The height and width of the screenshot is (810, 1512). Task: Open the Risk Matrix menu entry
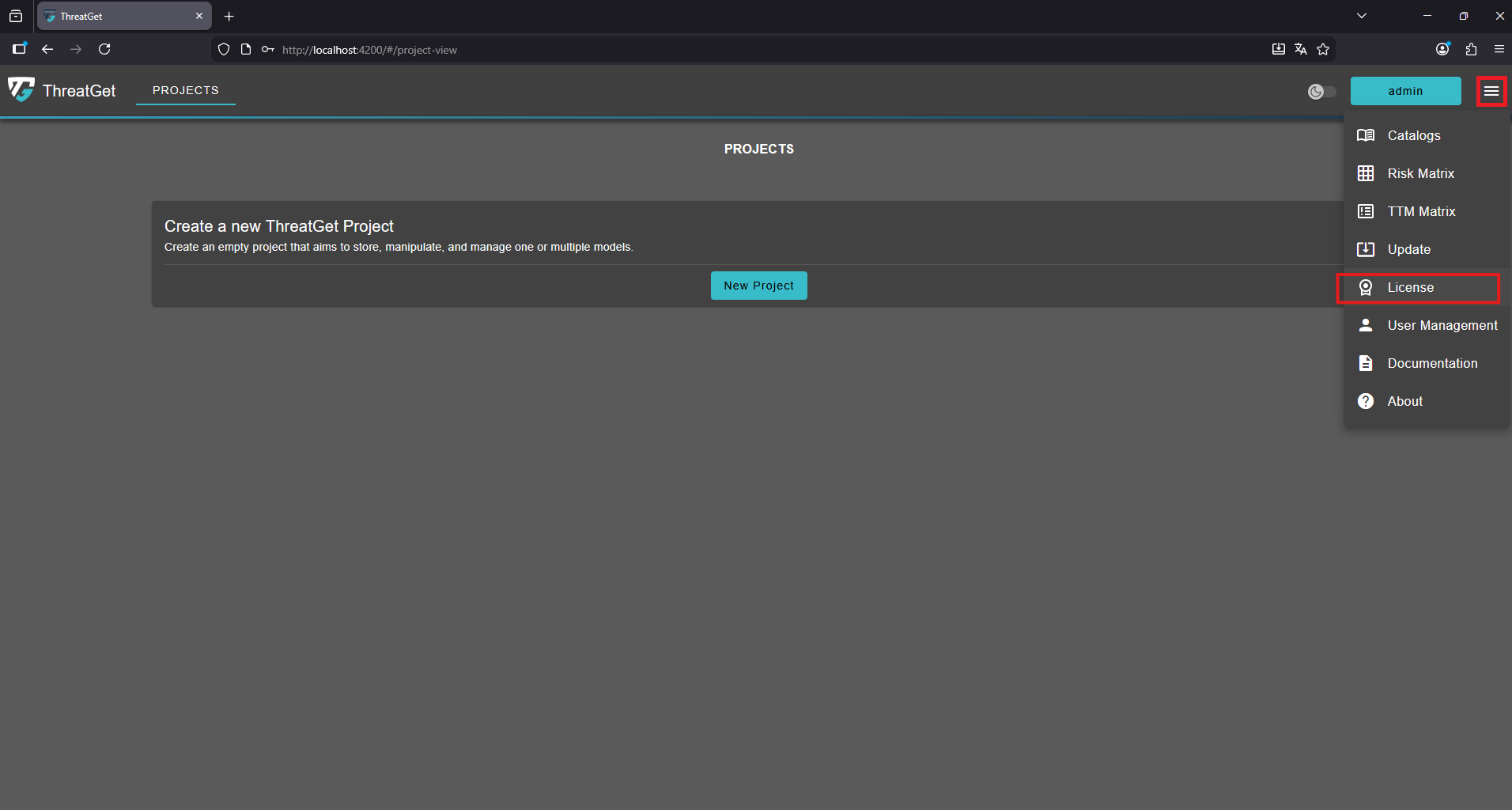tap(1419, 173)
